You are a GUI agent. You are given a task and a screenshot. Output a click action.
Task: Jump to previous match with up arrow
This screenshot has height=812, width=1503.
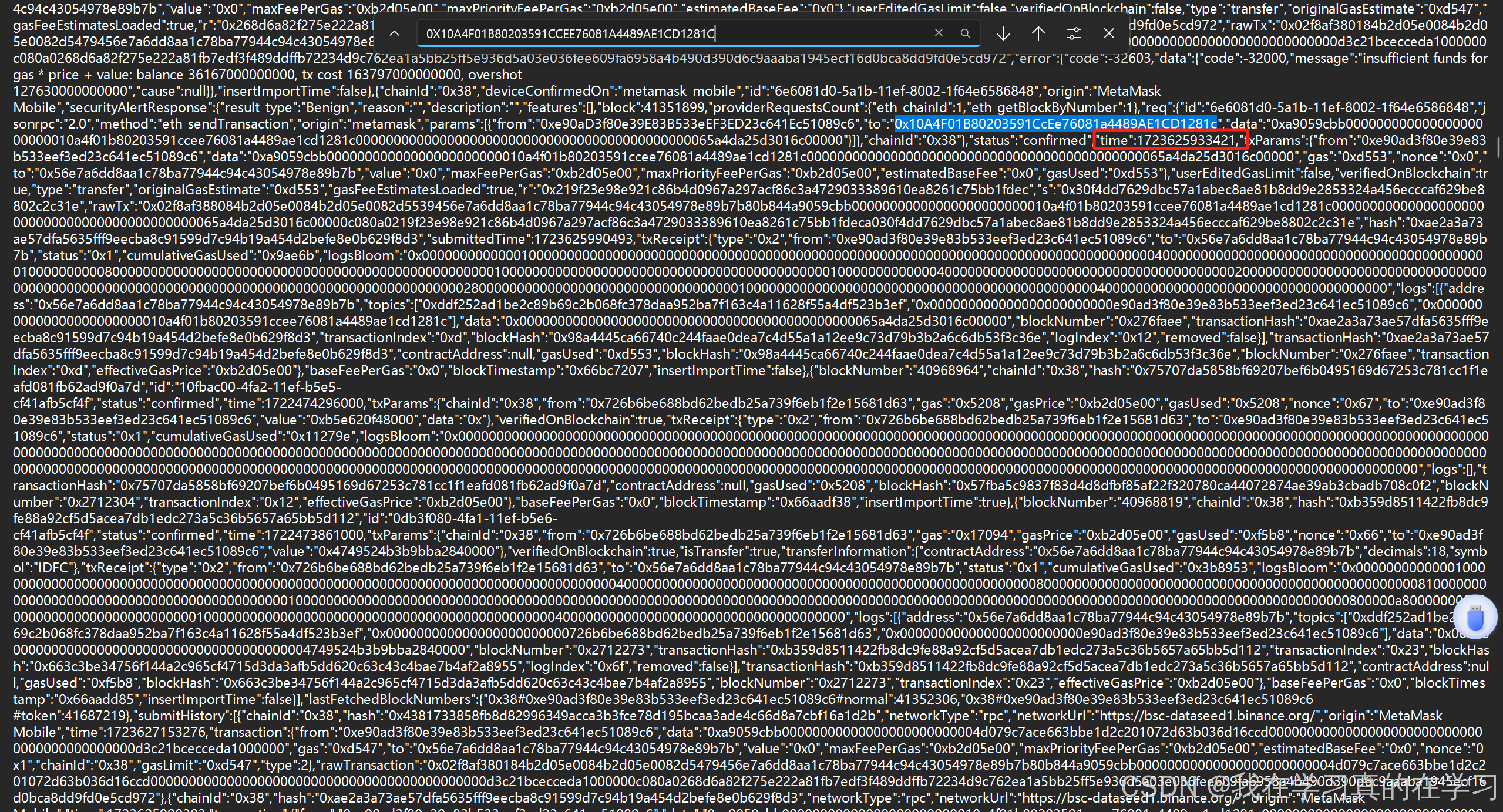pyautogui.click(x=1038, y=33)
